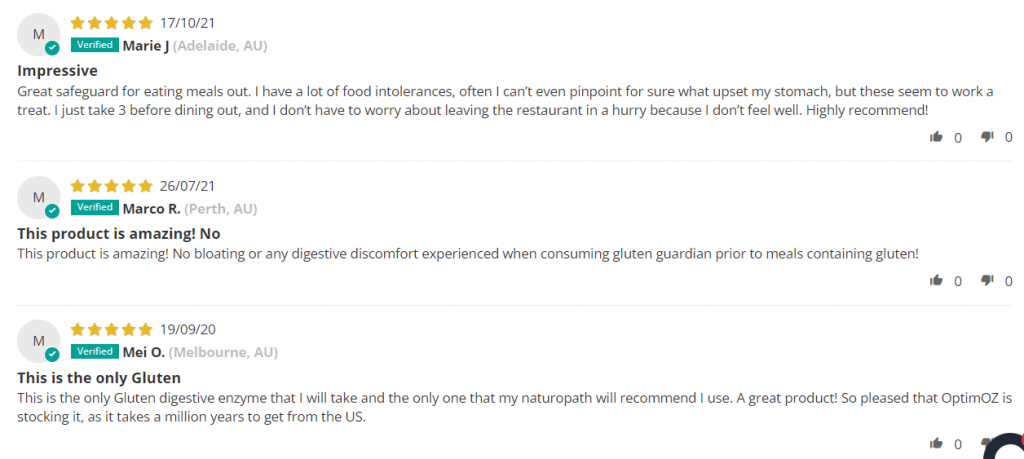Select reviewer name Mei O.

[x=144, y=353]
